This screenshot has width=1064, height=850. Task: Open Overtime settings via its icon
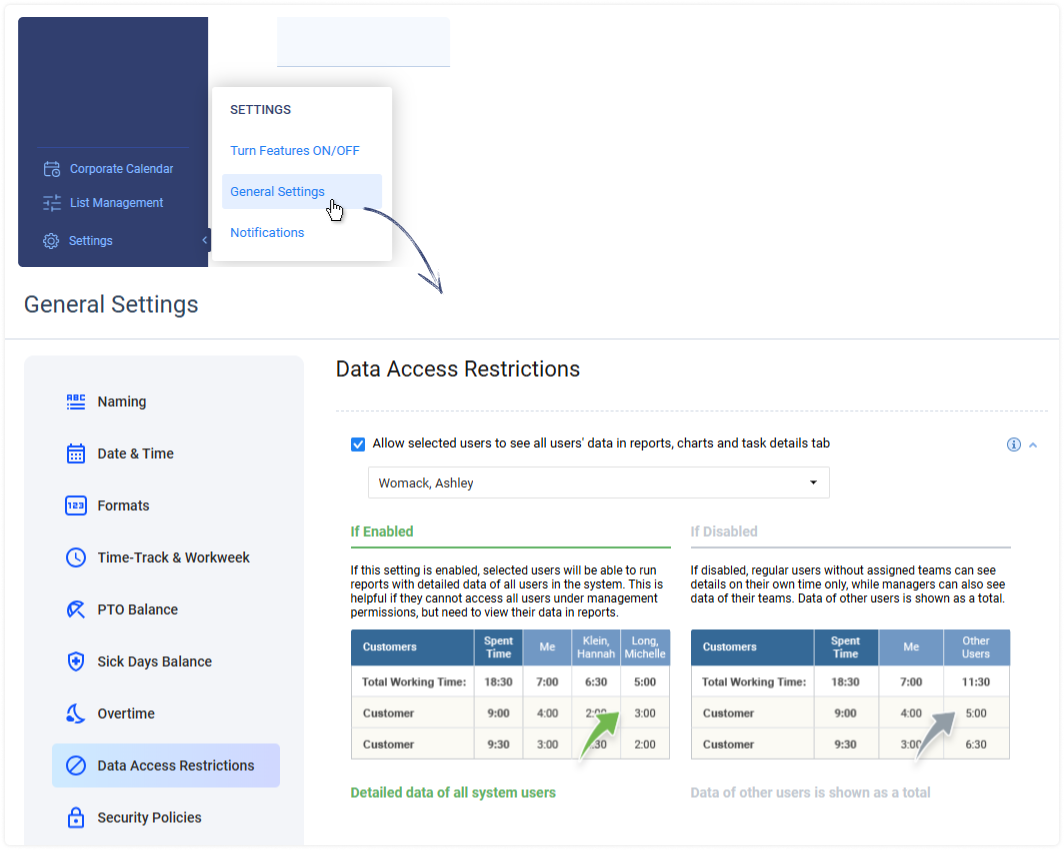pos(76,713)
